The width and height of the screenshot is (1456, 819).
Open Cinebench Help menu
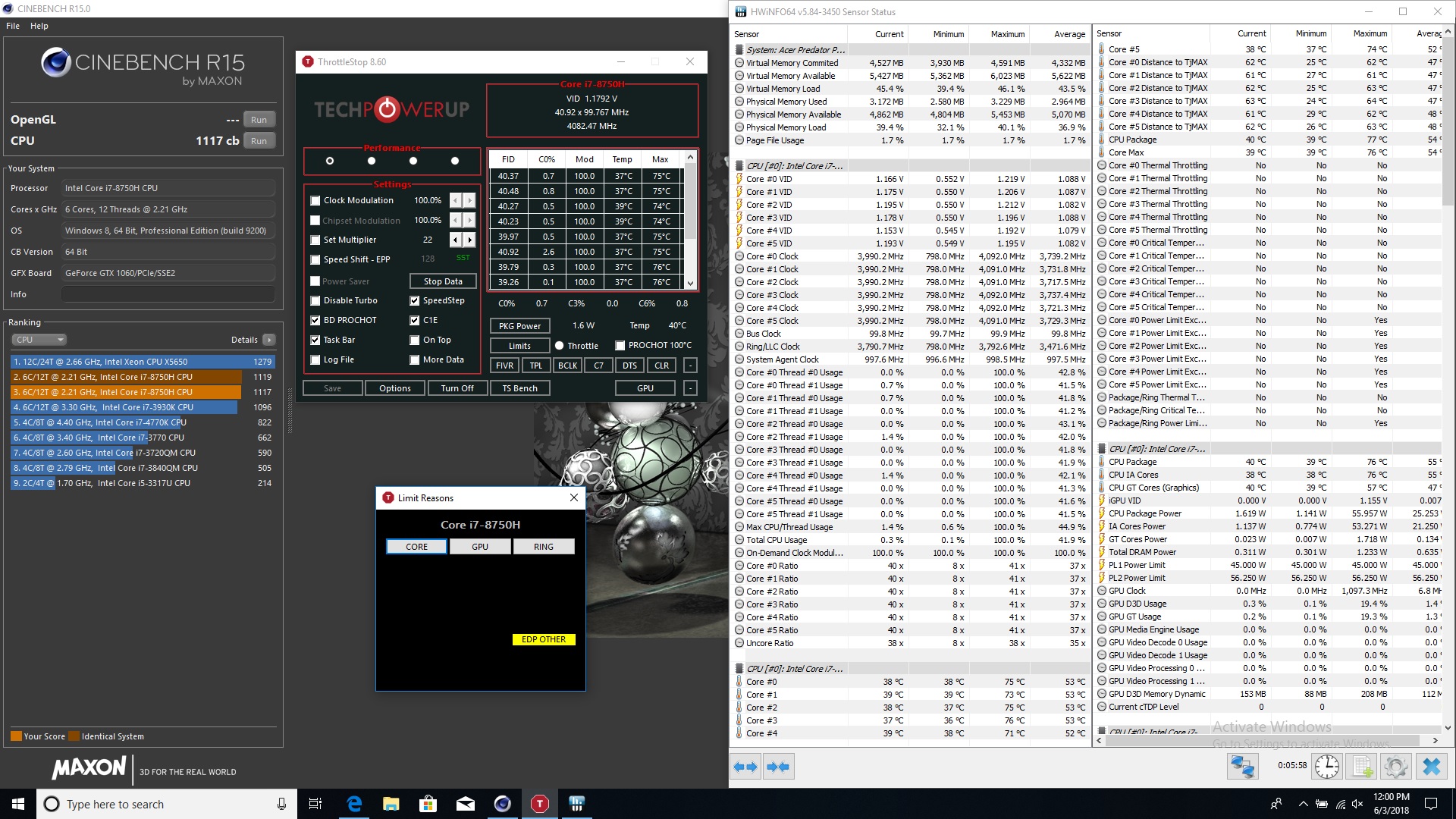click(39, 26)
